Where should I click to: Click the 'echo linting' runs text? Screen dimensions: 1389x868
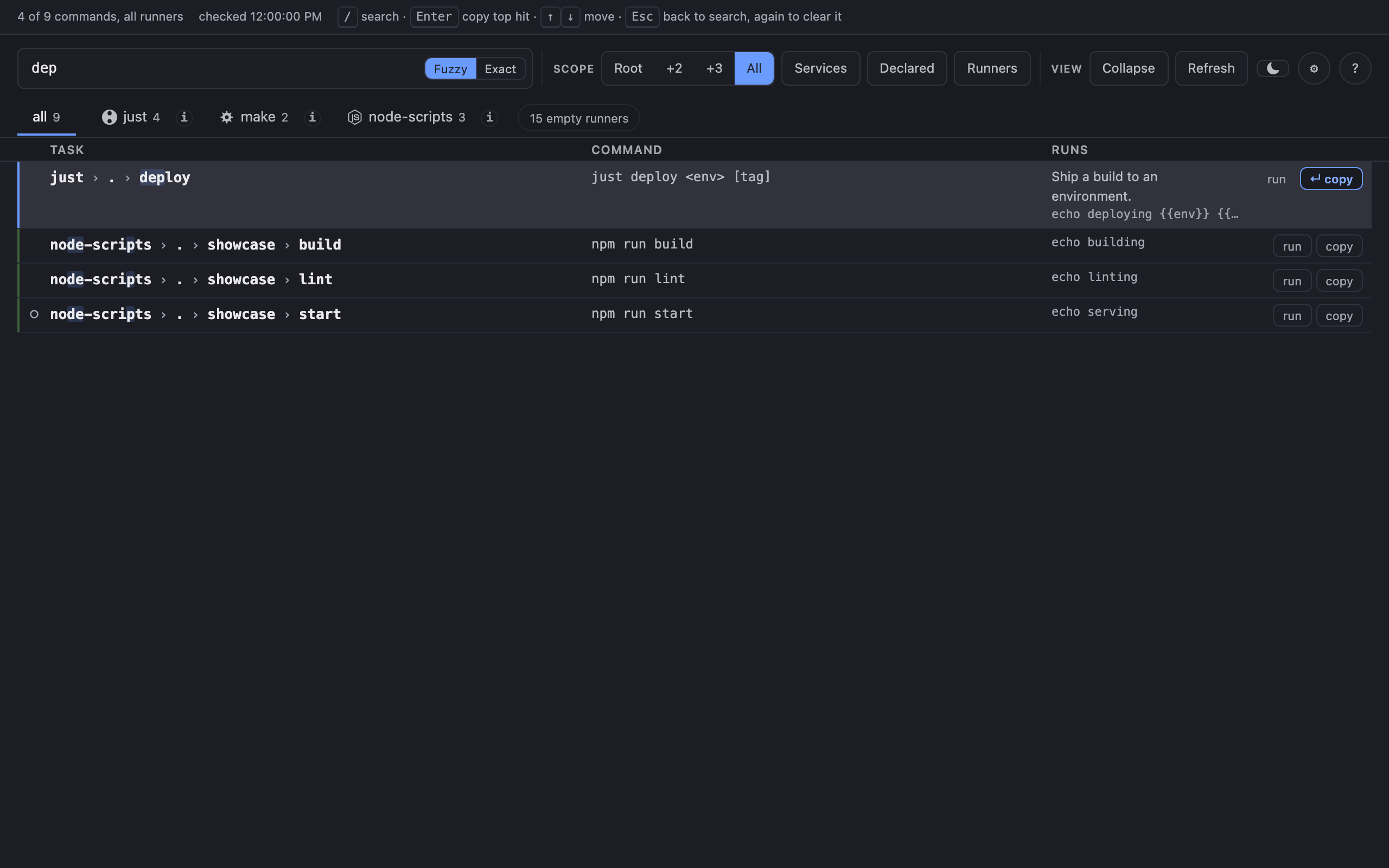(1094, 277)
